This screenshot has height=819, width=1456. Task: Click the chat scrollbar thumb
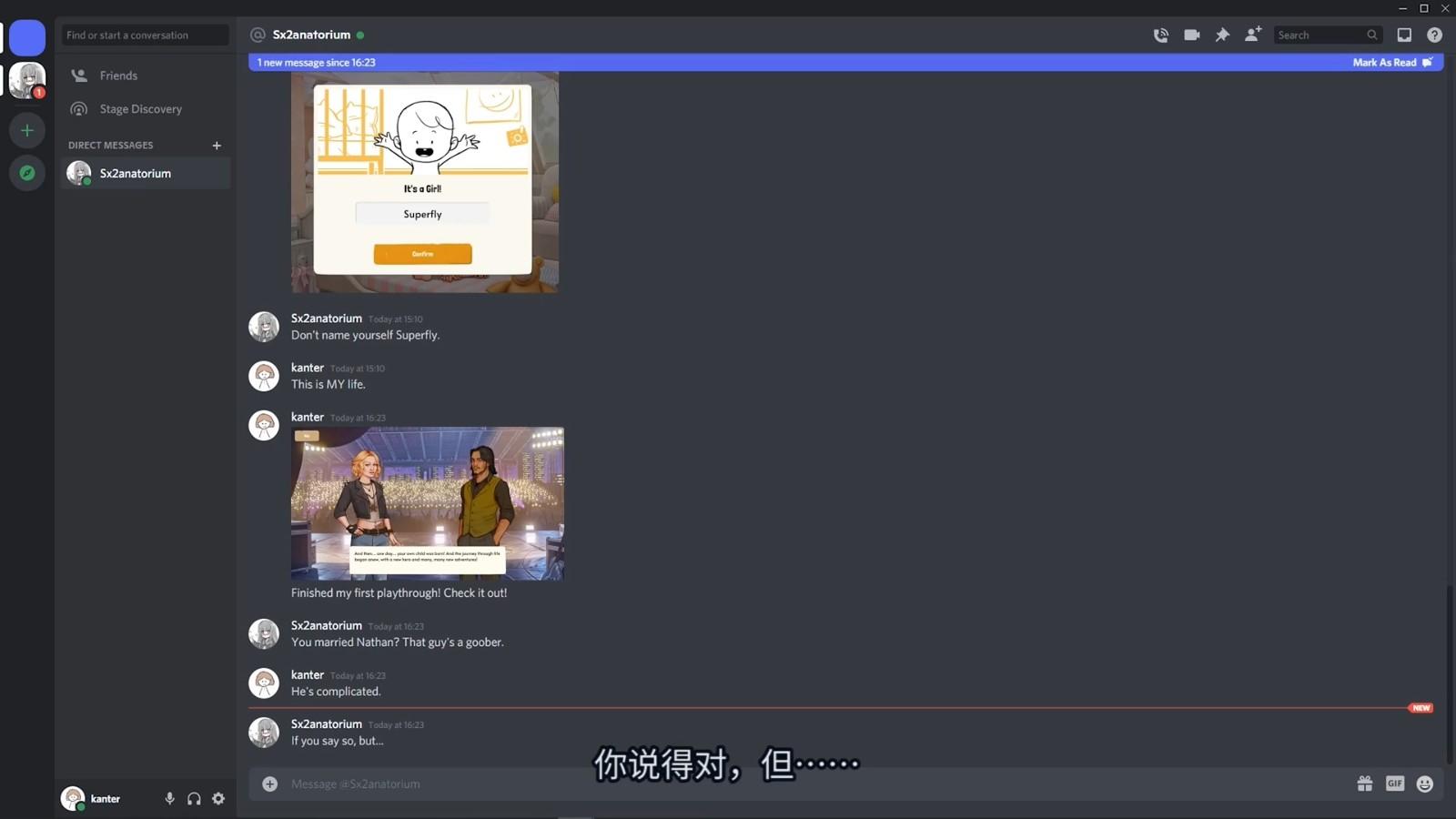tap(1450, 675)
